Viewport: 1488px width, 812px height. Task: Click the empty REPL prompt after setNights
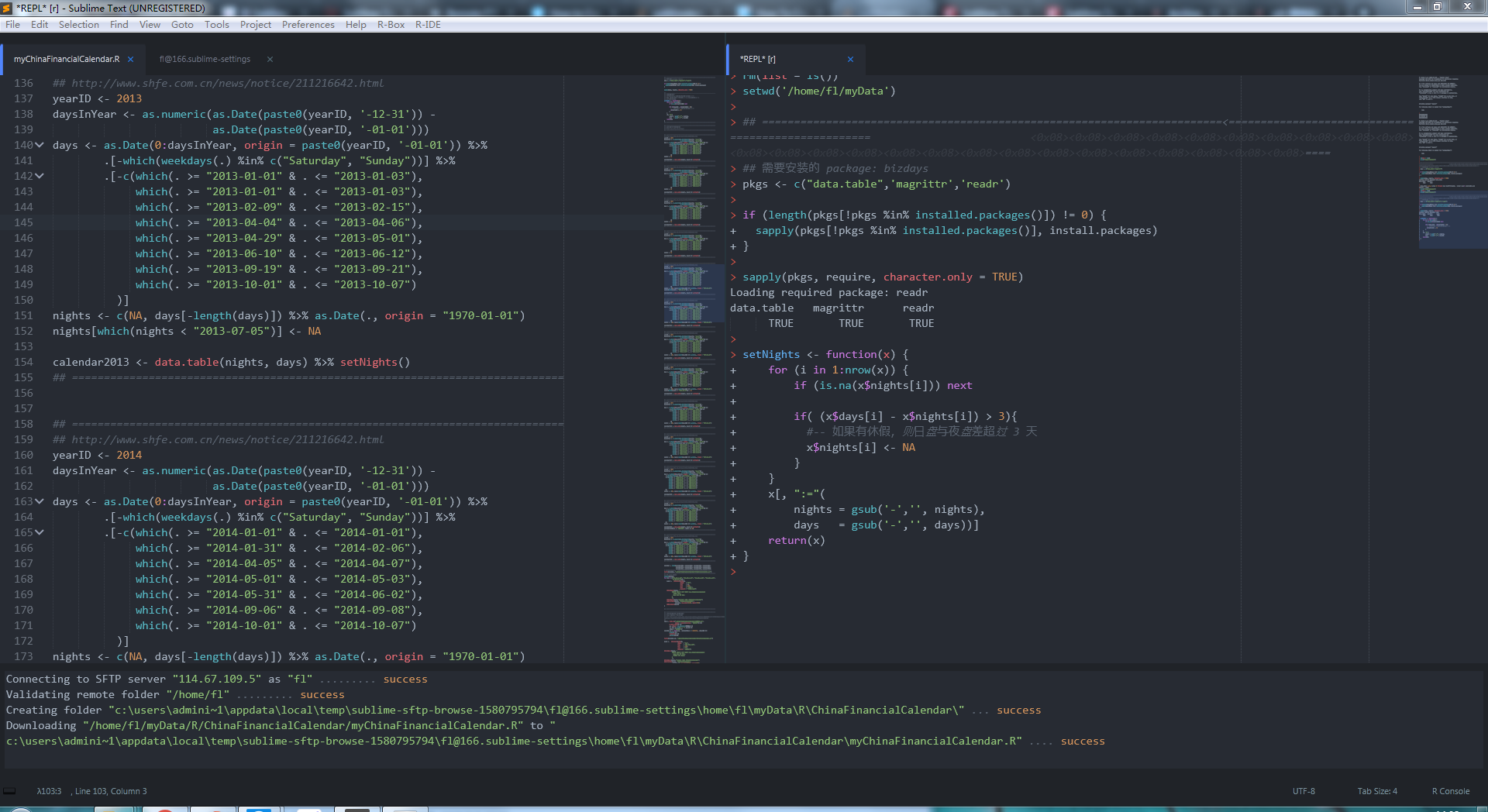click(733, 571)
